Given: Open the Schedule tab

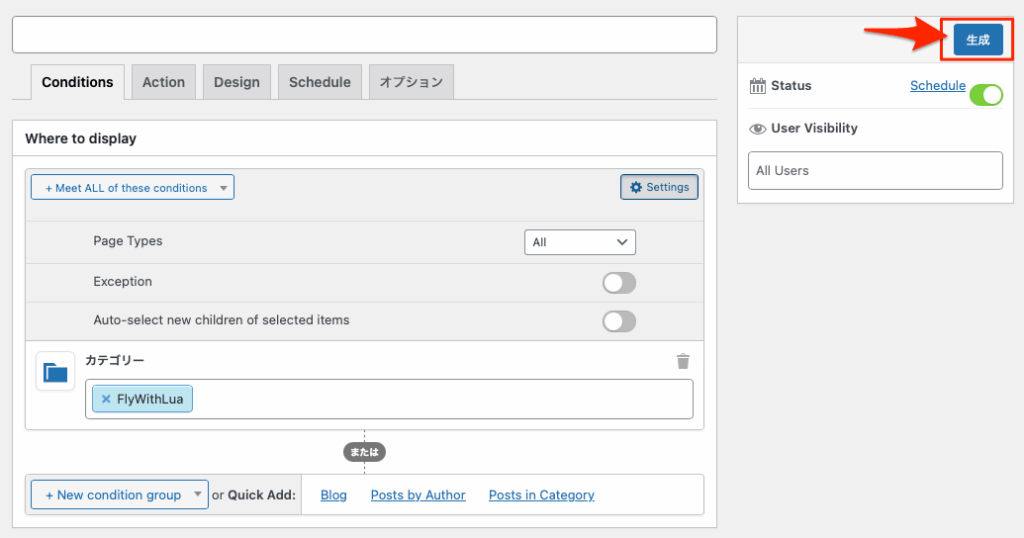Looking at the screenshot, I should point(319,82).
